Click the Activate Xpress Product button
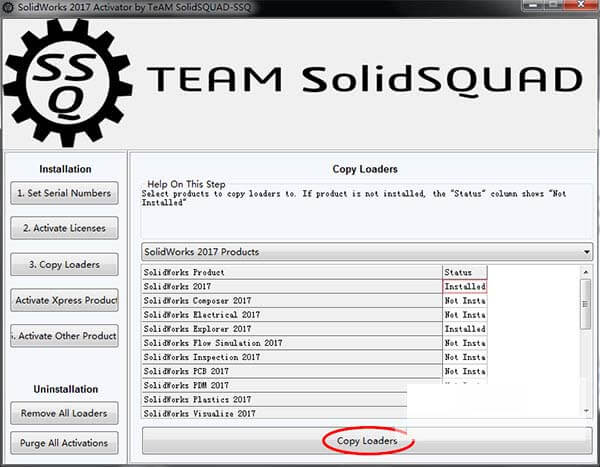The image size is (600, 467). [x=64, y=300]
